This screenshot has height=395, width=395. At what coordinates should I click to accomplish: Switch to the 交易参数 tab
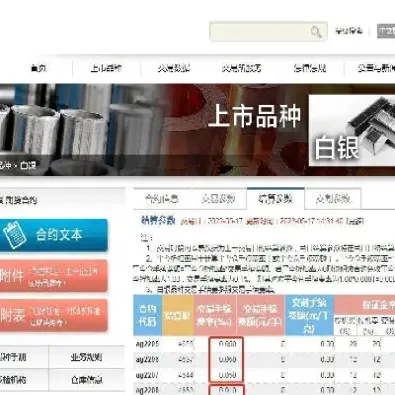click(x=218, y=199)
